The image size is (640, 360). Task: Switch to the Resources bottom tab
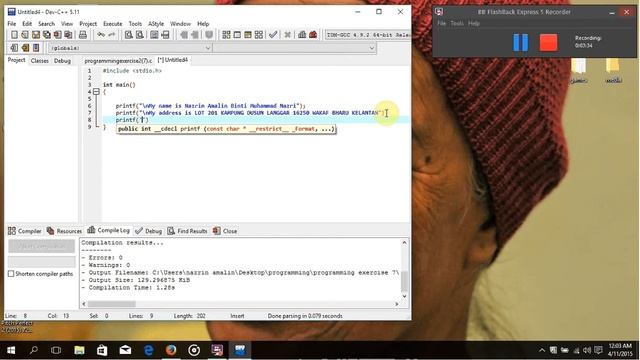64,231
